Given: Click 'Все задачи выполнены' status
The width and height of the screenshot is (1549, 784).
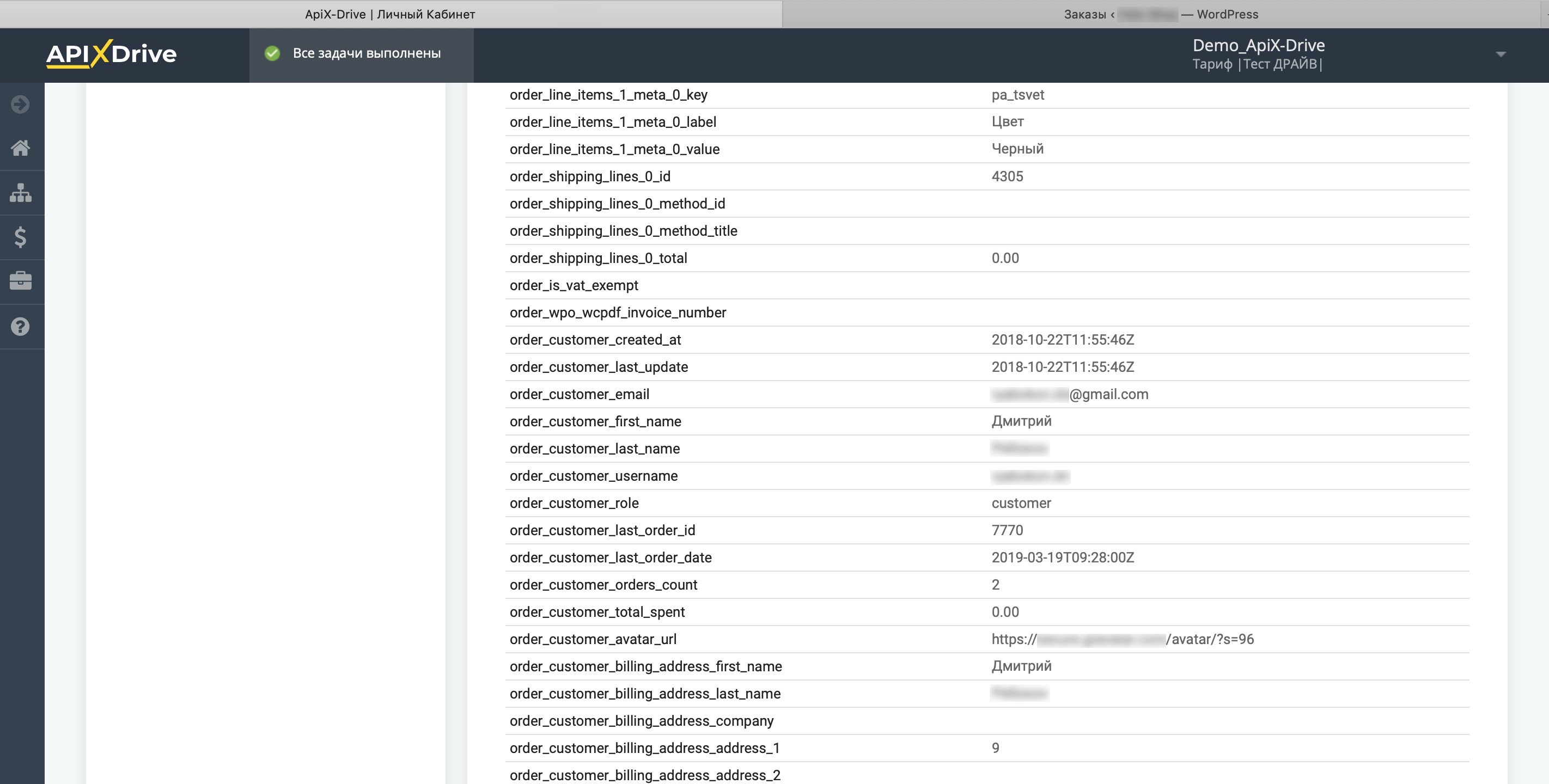Looking at the screenshot, I should click(x=367, y=53).
